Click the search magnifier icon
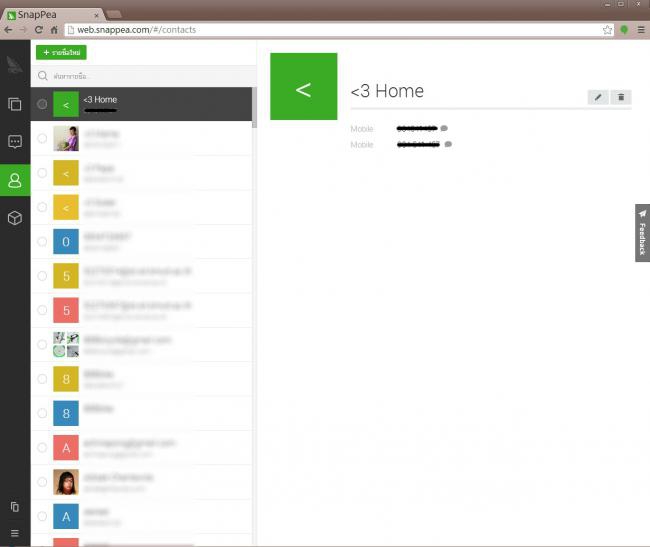The image size is (650, 547). point(43,76)
